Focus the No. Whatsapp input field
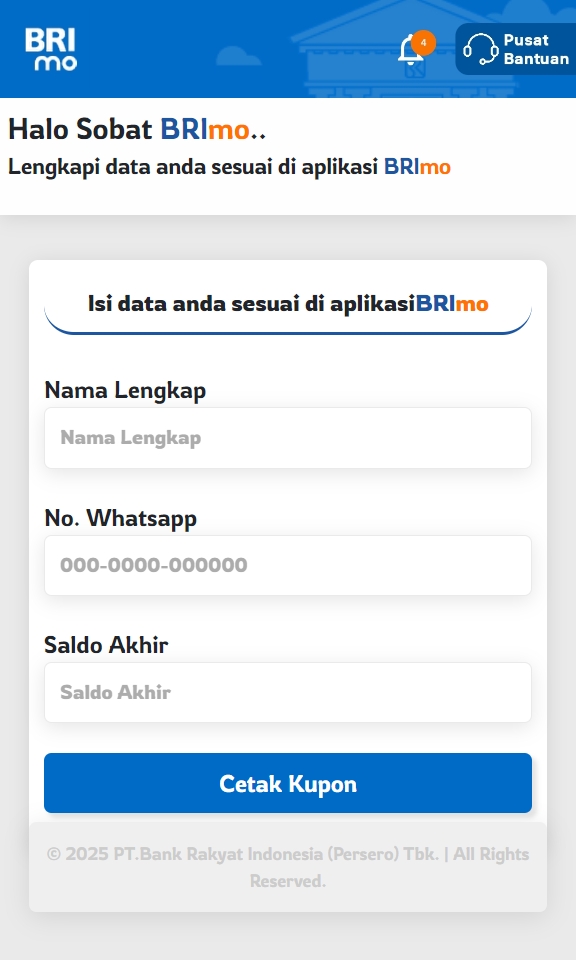 pos(288,565)
